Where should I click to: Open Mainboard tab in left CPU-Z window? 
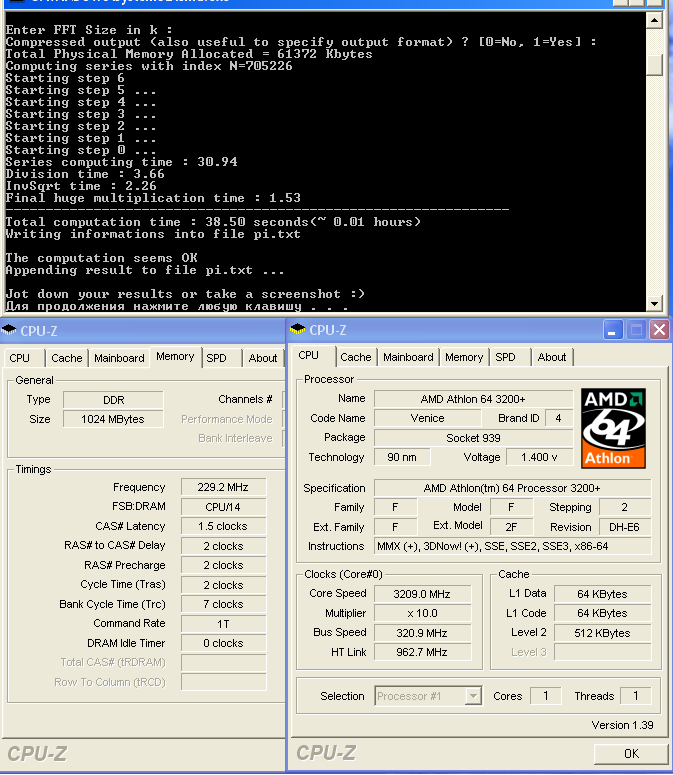tap(119, 358)
